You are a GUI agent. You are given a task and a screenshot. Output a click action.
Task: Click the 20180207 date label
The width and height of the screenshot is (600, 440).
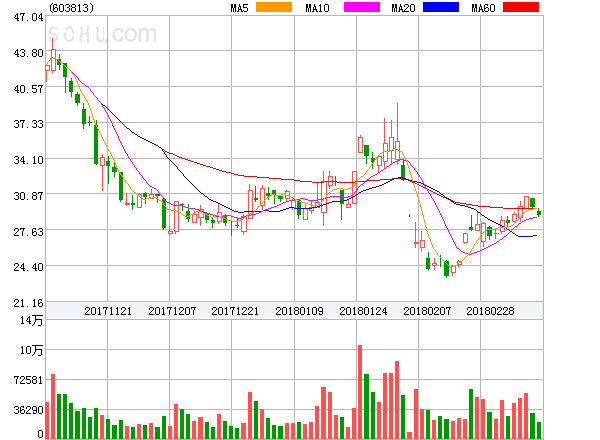[x=427, y=311]
